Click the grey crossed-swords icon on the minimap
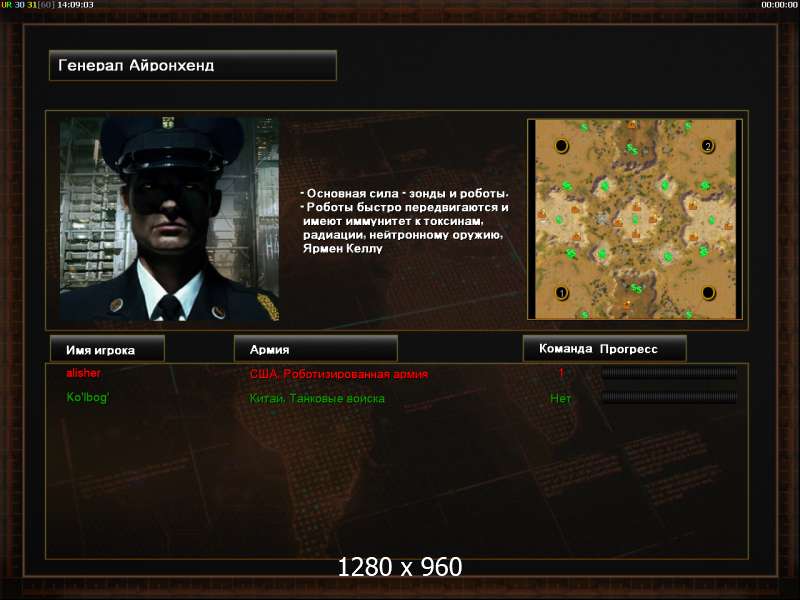 click(x=602, y=219)
